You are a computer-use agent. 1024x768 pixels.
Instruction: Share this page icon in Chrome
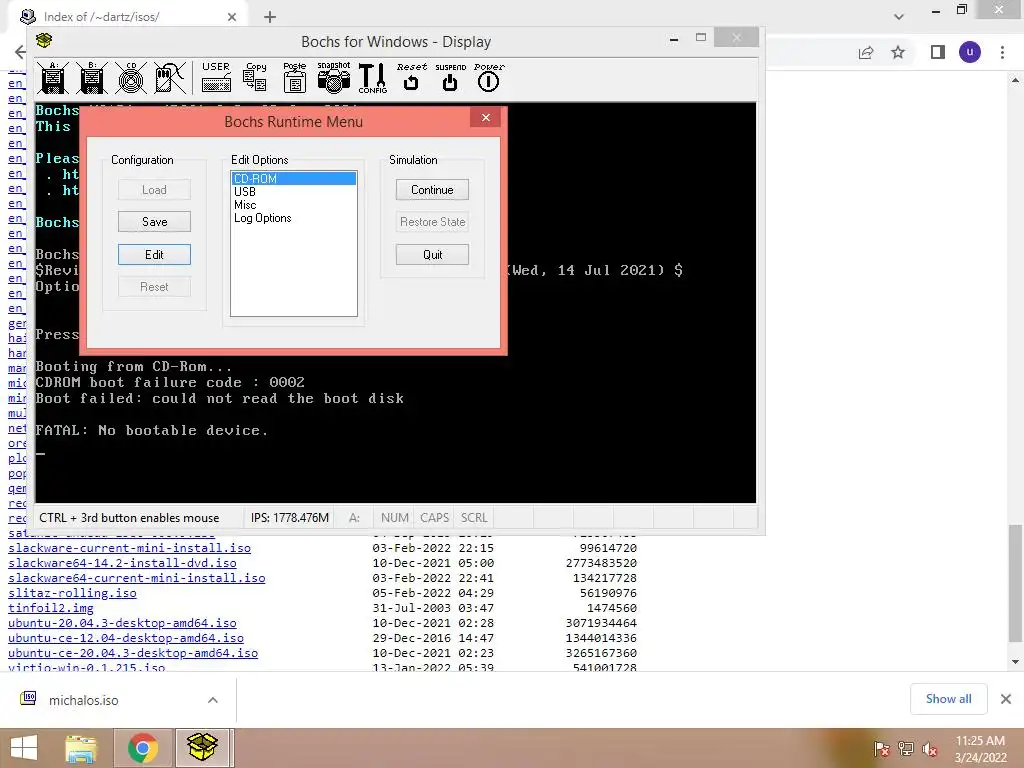[x=866, y=52]
